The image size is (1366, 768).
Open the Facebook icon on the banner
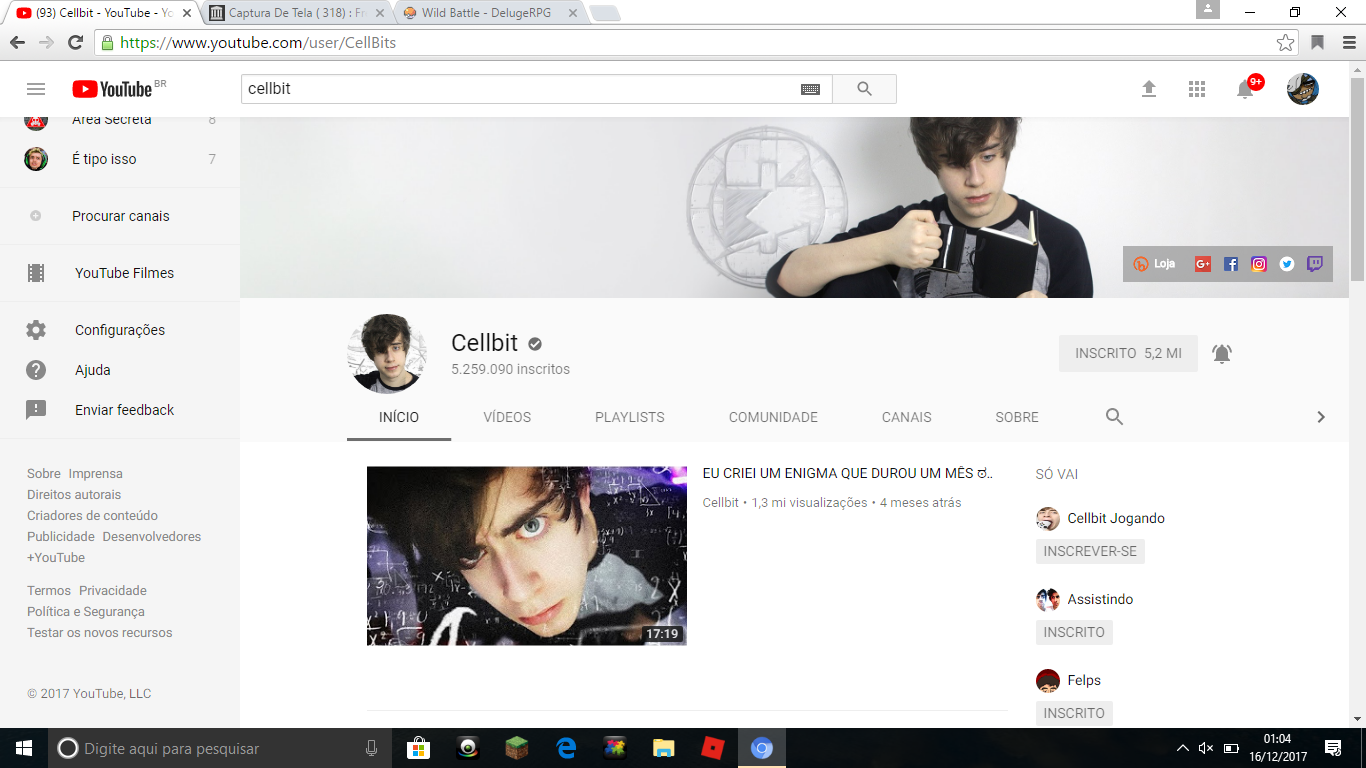(x=1231, y=264)
